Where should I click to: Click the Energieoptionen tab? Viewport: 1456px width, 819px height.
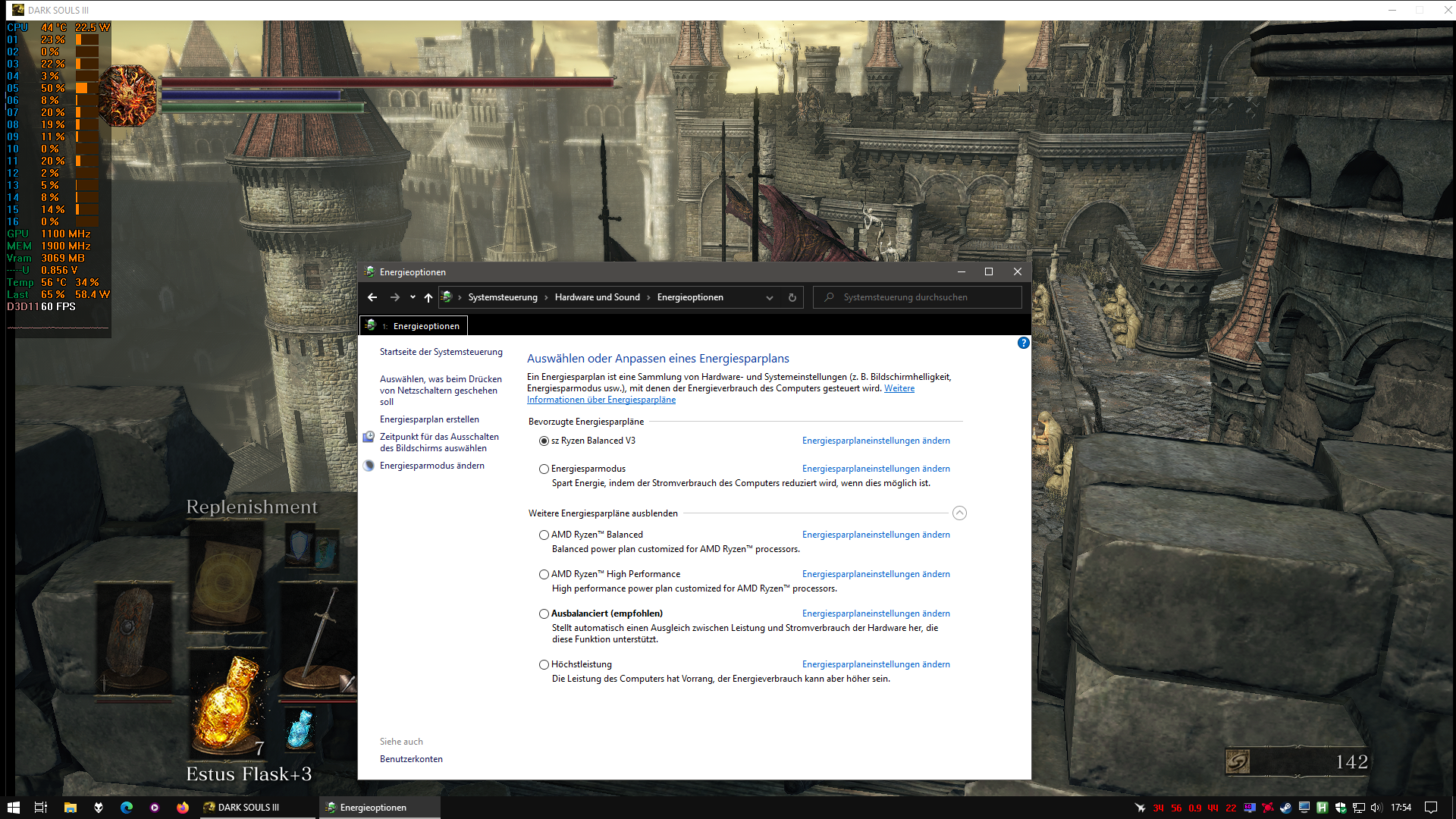pyautogui.click(x=415, y=326)
